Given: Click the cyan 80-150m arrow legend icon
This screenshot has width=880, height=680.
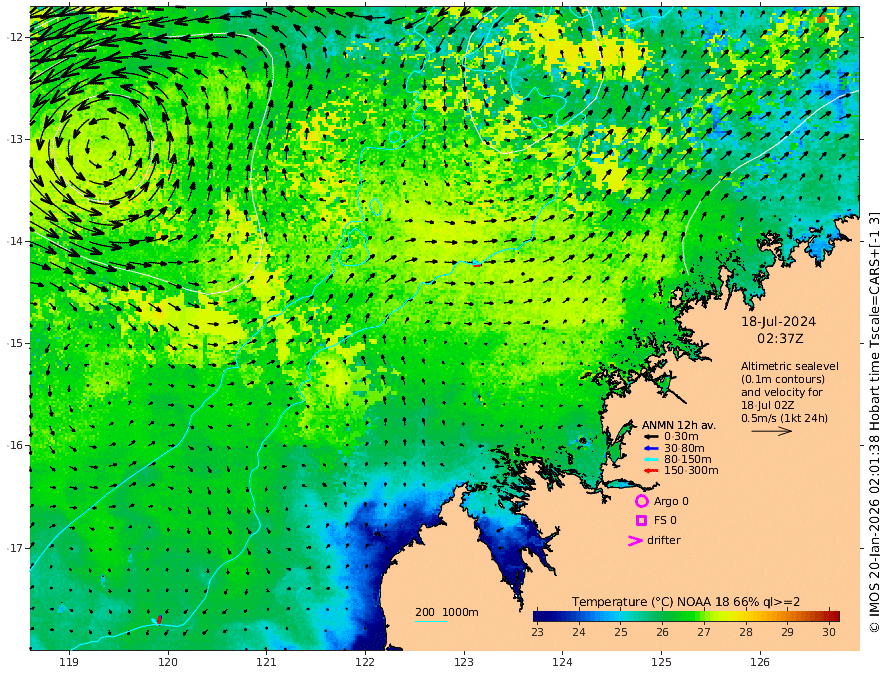Looking at the screenshot, I should (x=650, y=460).
